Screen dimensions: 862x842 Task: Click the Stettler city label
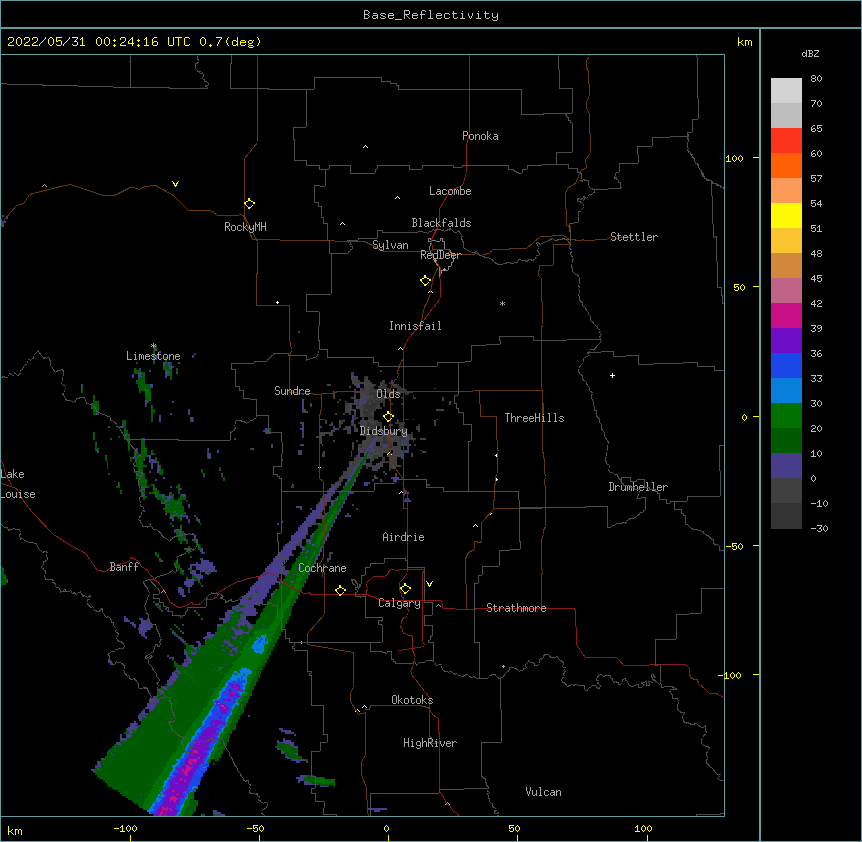[634, 237]
